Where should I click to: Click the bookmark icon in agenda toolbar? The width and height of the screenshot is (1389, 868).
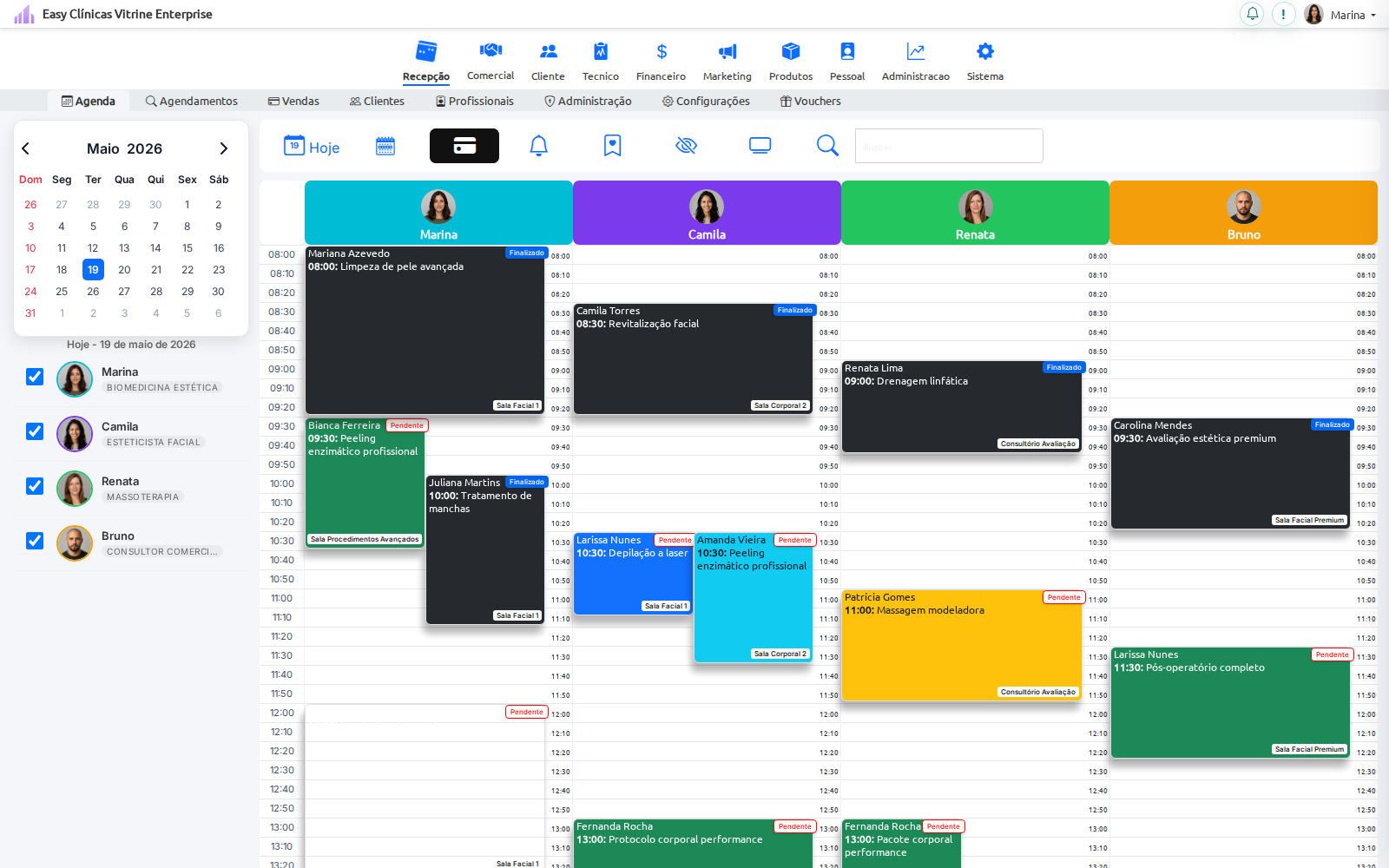[613, 146]
